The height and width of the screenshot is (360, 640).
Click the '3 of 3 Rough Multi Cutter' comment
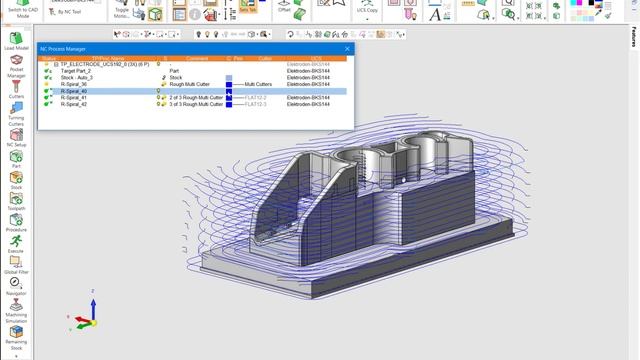[196, 104]
